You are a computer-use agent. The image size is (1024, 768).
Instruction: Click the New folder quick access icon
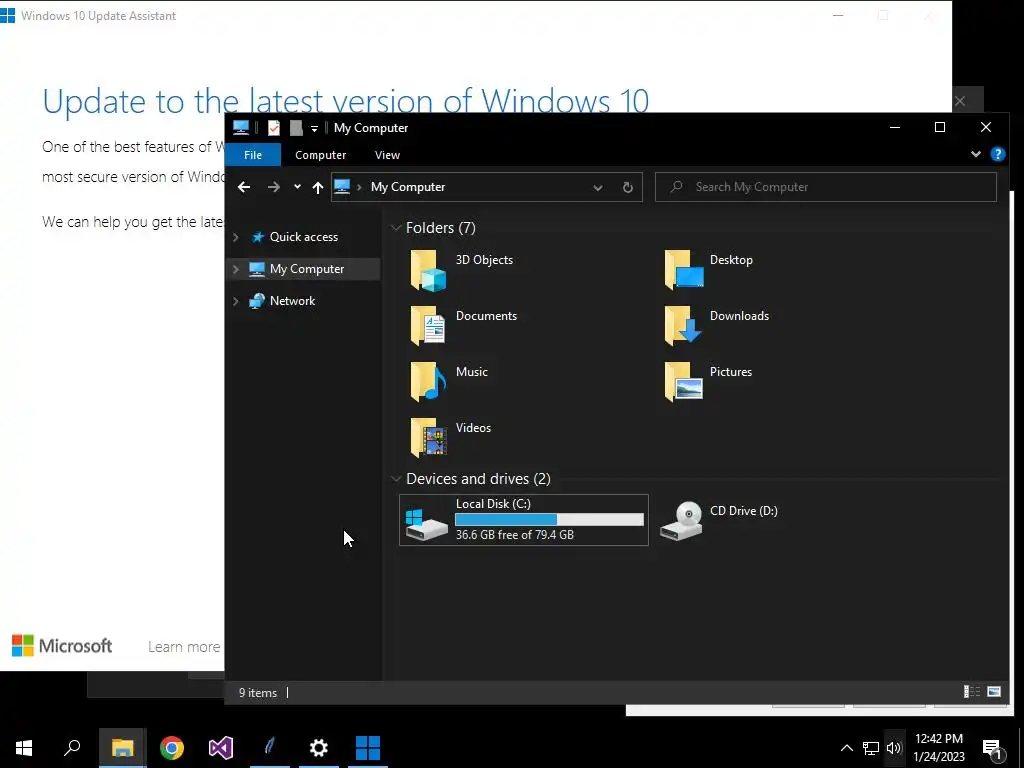coord(296,128)
